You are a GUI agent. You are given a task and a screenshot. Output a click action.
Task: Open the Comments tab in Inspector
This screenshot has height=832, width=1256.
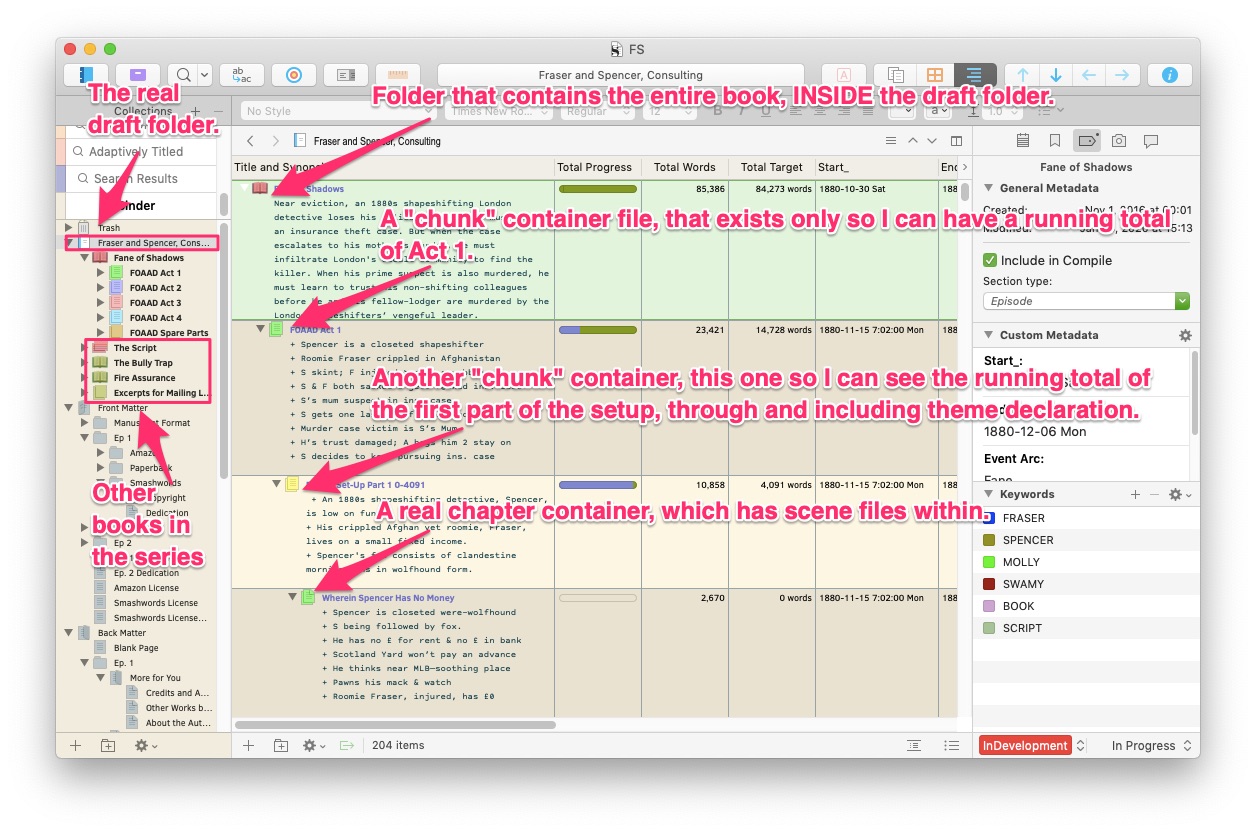pyautogui.click(x=1151, y=141)
